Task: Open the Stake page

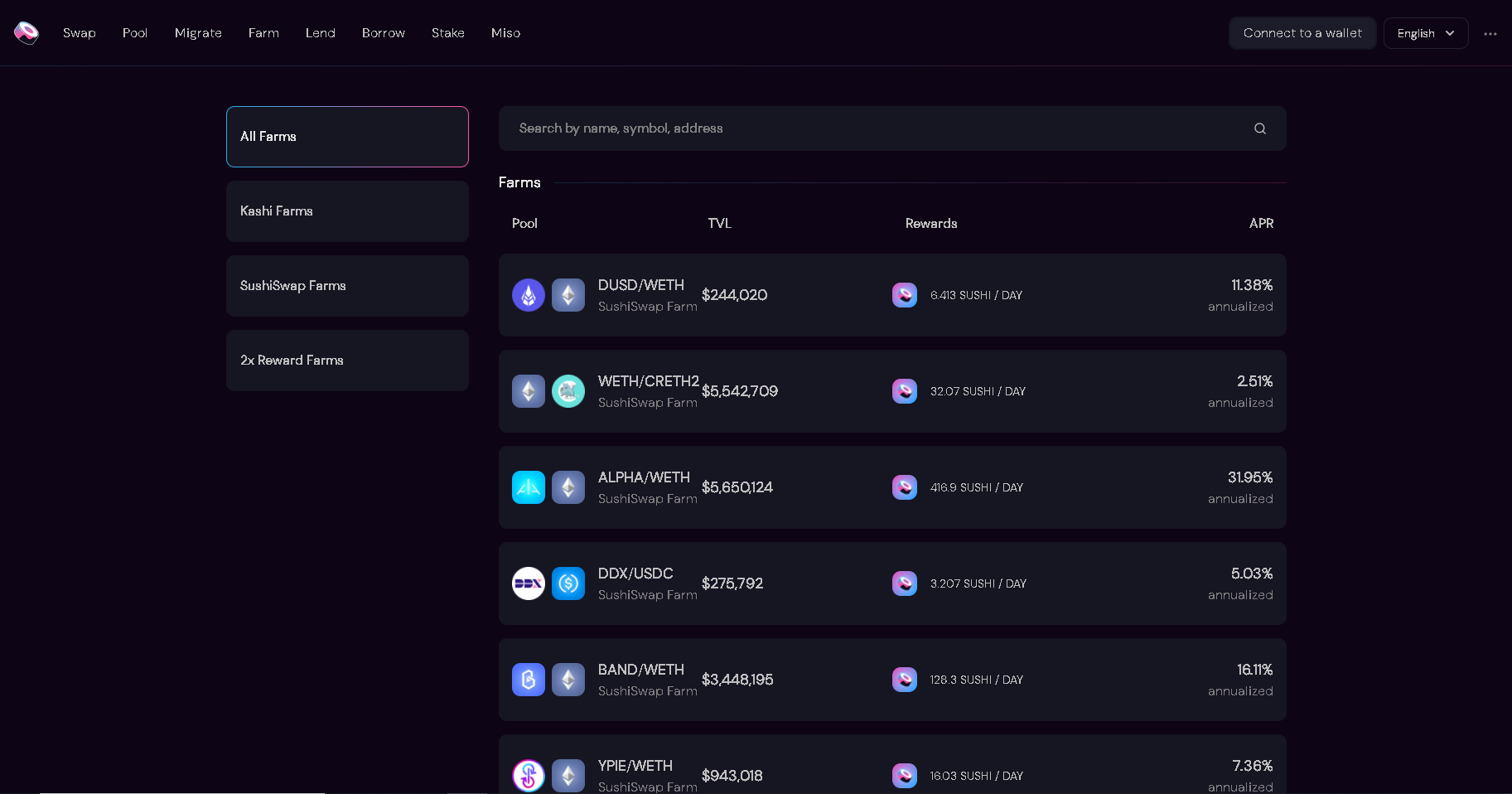Action: tap(448, 33)
